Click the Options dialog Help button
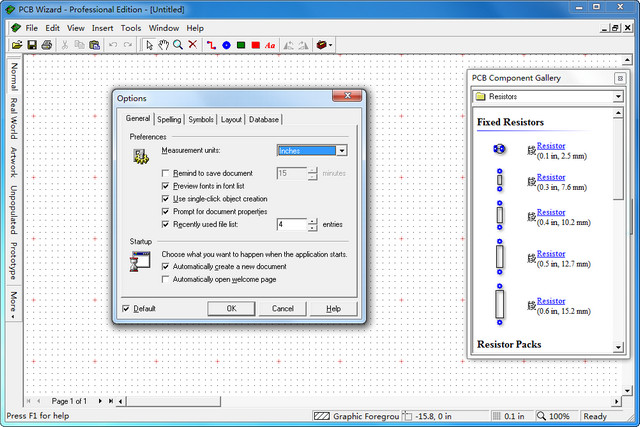The width and height of the screenshot is (640, 427). (x=333, y=309)
